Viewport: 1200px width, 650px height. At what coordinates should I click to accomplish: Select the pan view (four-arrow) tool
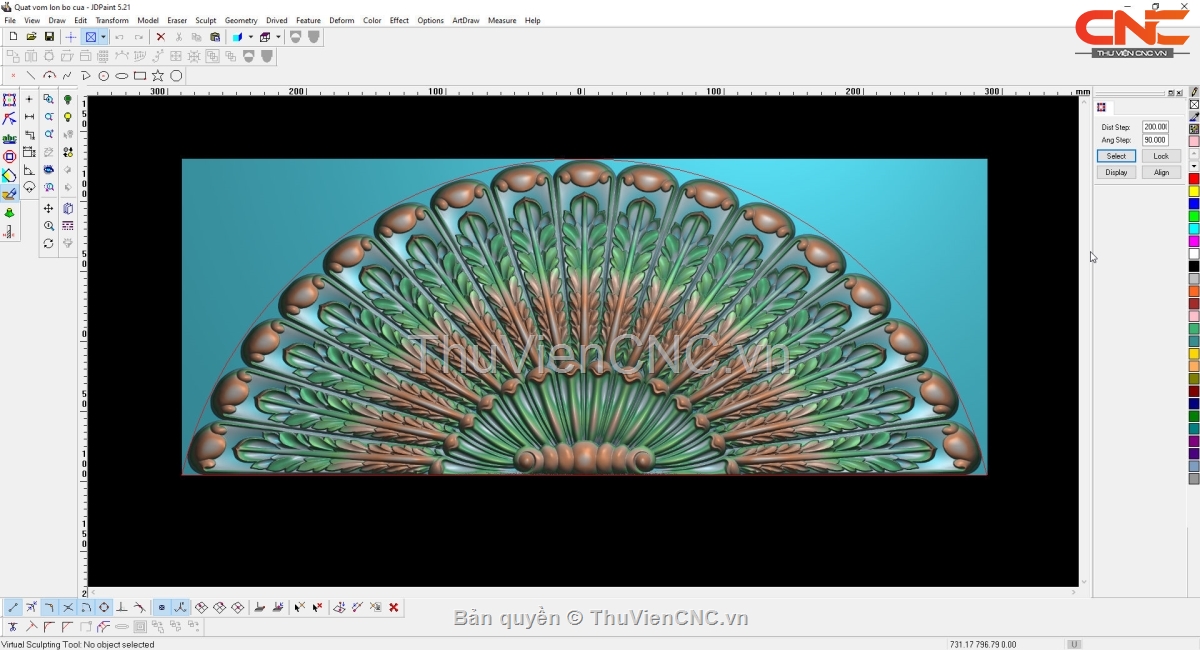[x=48, y=208]
